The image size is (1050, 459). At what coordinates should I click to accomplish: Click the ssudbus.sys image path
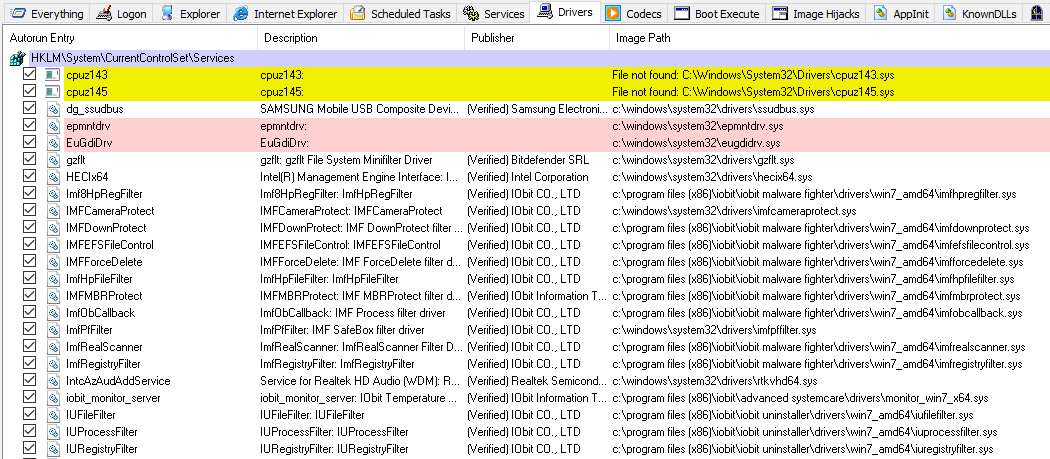714,109
